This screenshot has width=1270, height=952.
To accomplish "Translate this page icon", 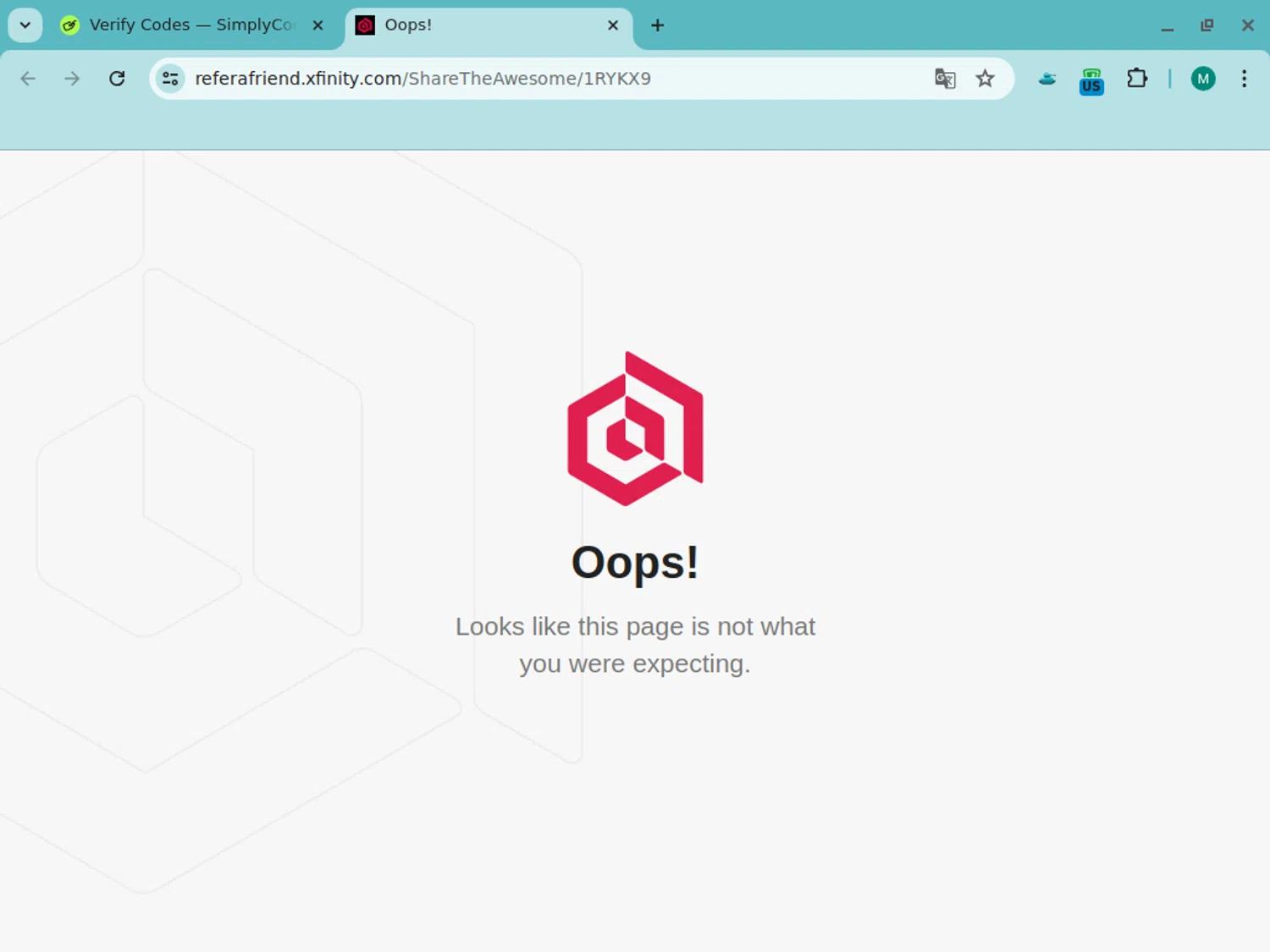I will [945, 79].
